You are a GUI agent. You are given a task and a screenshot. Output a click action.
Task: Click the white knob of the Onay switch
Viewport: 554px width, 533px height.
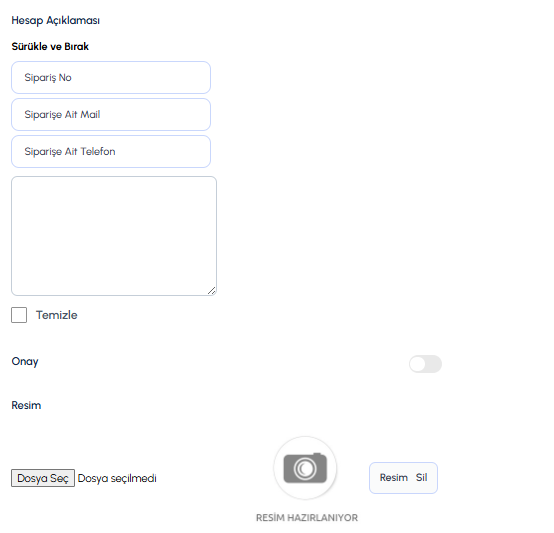coord(418,364)
